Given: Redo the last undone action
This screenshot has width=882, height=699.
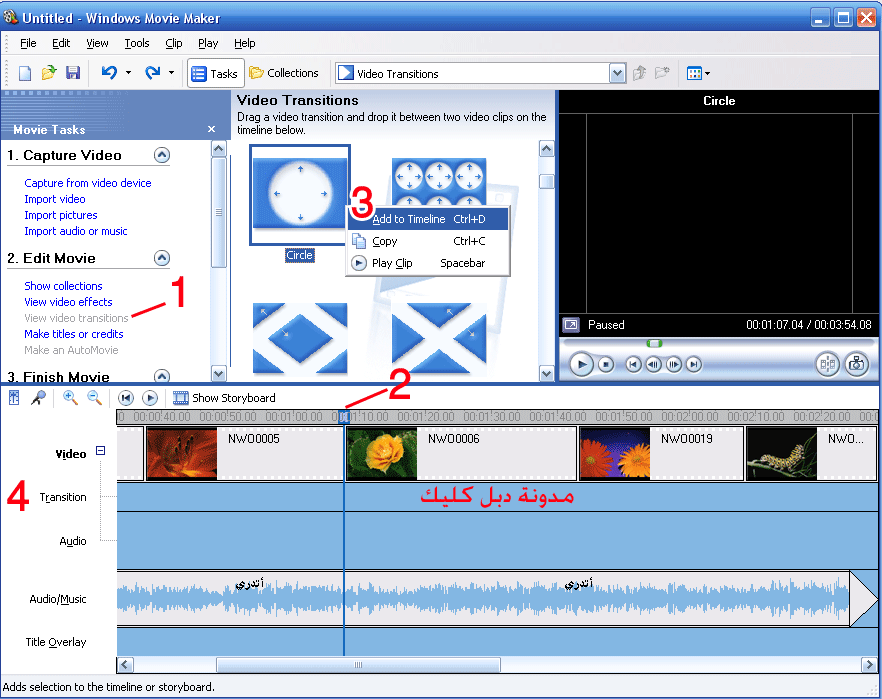Looking at the screenshot, I should (152, 73).
